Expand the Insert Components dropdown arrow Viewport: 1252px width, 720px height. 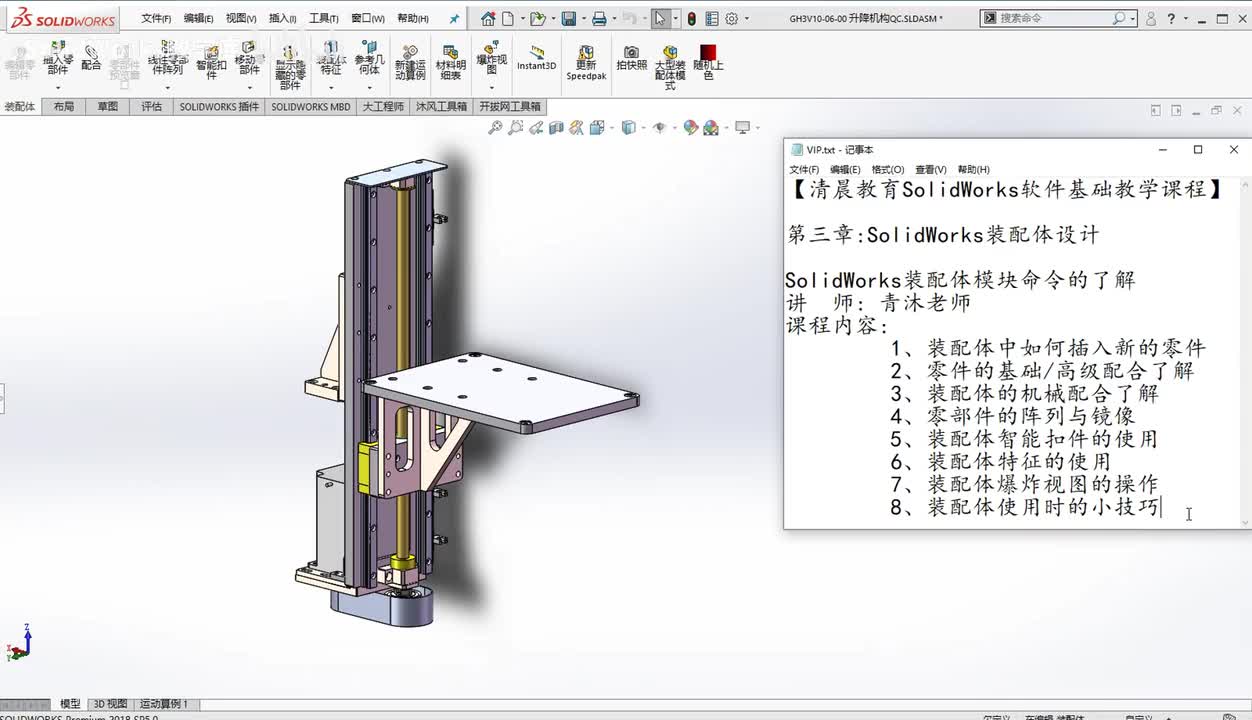58,87
